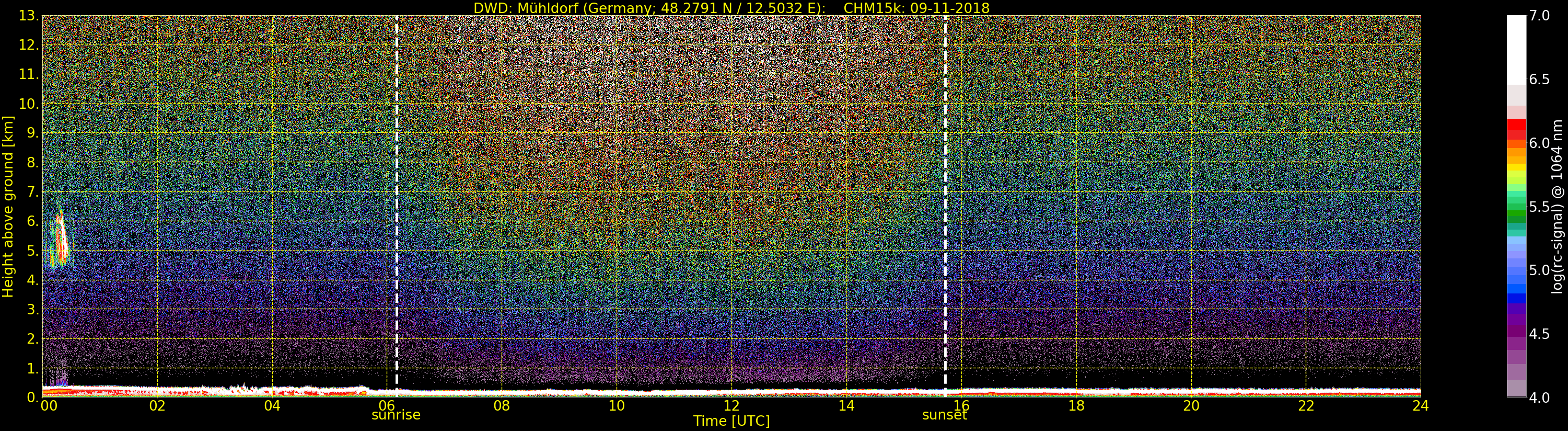
Task: Click the colorbar value "4.5"
Action: click(x=1539, y=334)
